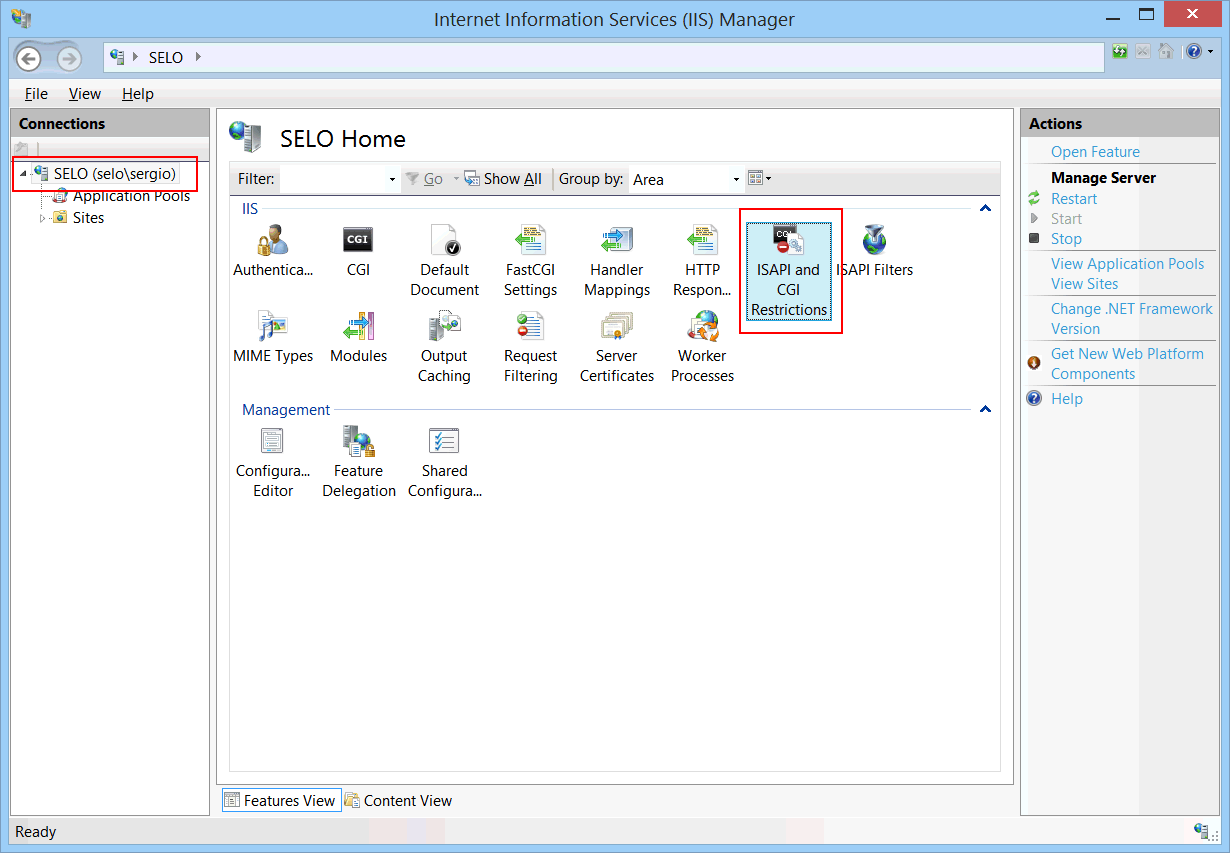Switch to Features View tab
Screen dimensions: 1230x853
pyautogui.click(x=280, y=800)
